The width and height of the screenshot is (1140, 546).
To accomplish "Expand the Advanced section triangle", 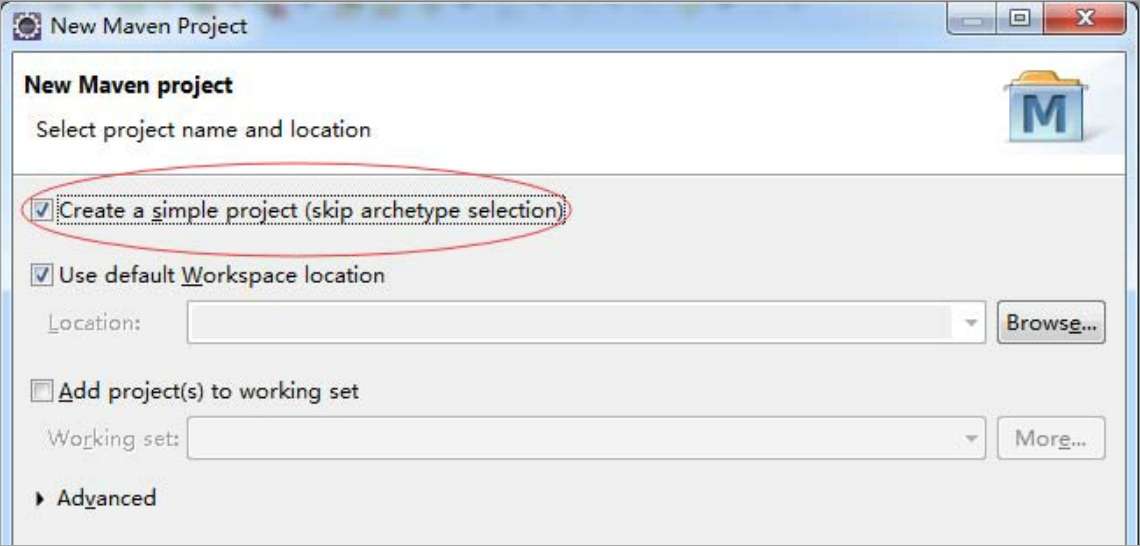I will click(x=40, y=499).
